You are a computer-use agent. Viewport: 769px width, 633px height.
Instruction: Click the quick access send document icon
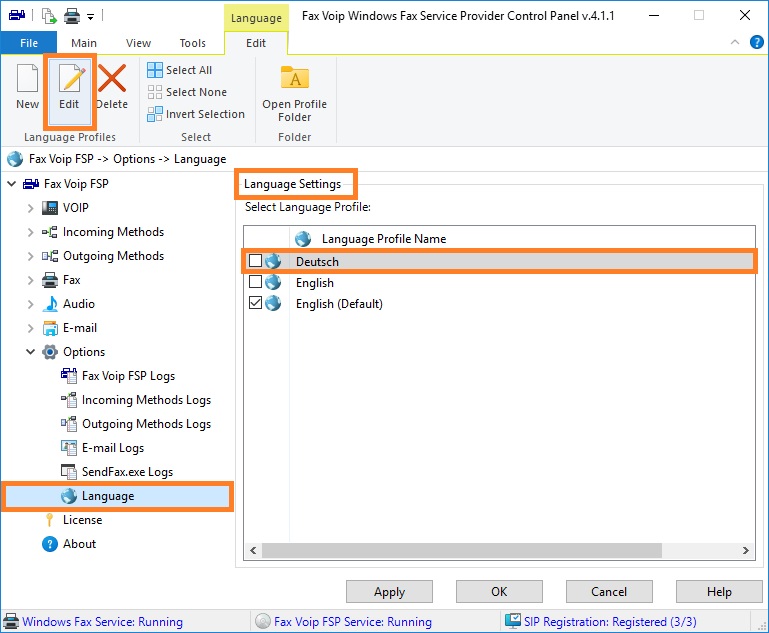pos(49,16)
